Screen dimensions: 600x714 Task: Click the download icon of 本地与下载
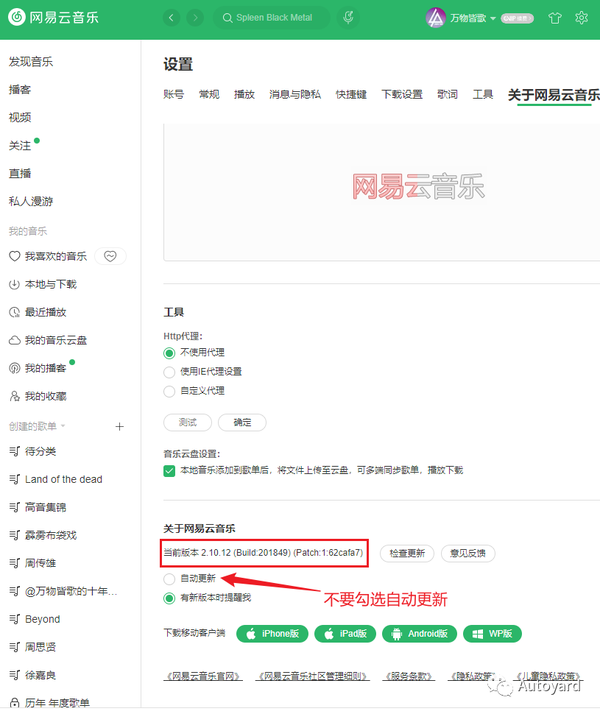pyautogui.click(x=15, y=285)
